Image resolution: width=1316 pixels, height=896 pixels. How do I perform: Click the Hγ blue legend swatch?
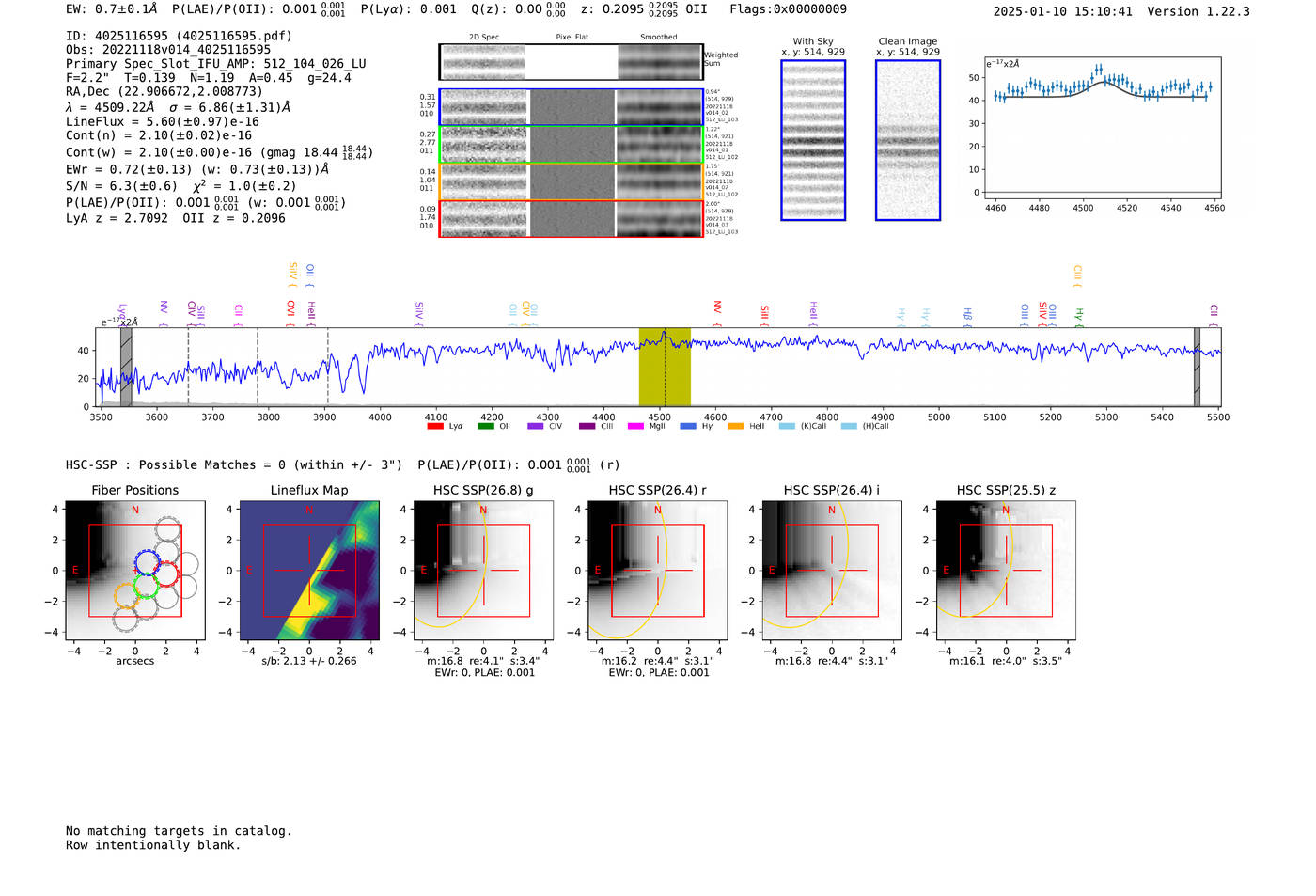tap(688, 426)
